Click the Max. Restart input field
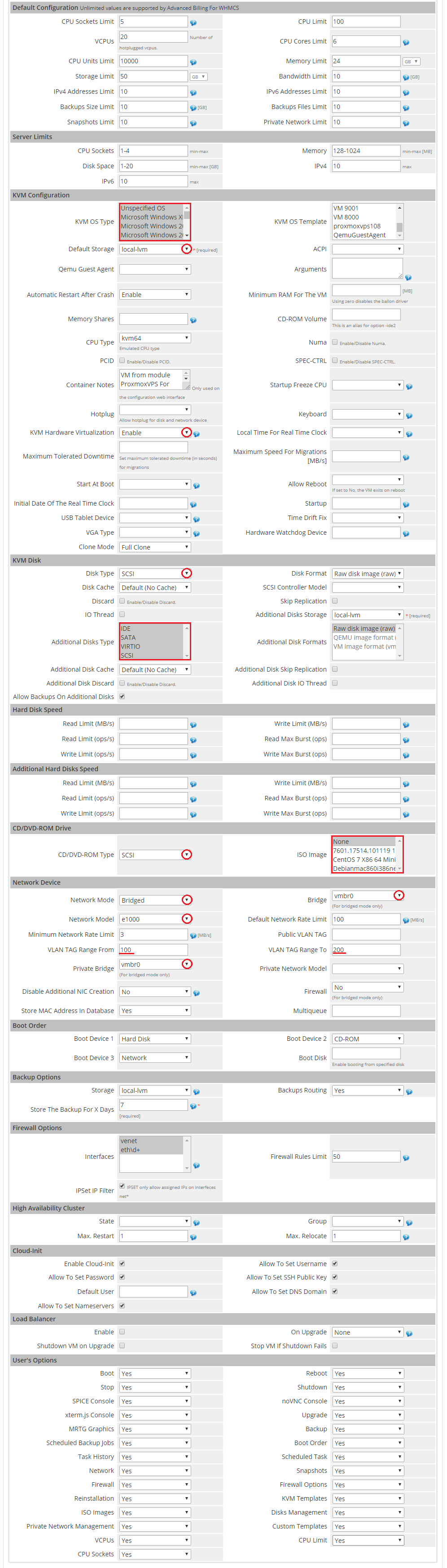This screenshot has height=1568, width=447. point(153,1236)
